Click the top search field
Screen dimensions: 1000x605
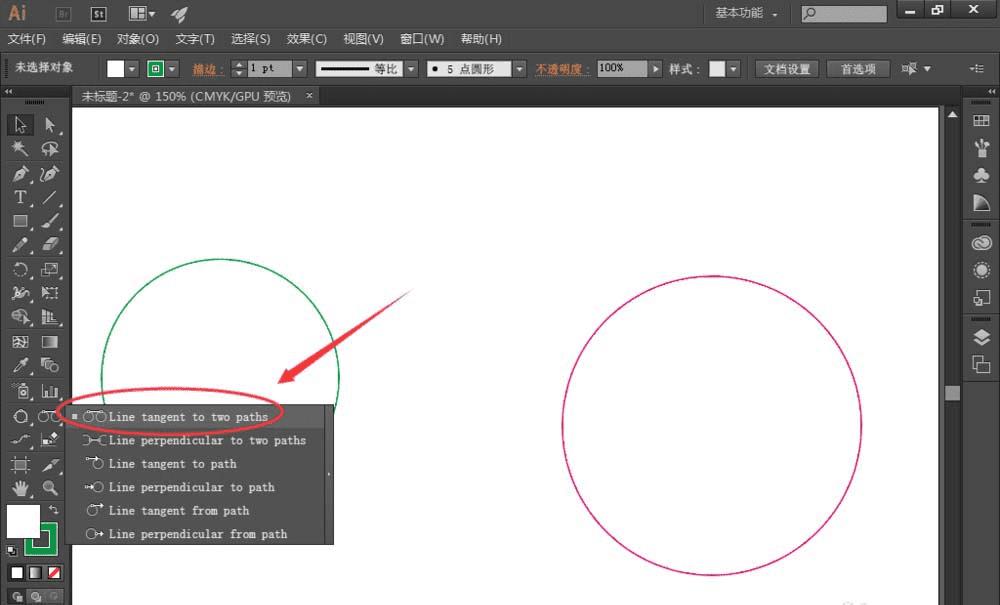(x=844, y=13)
